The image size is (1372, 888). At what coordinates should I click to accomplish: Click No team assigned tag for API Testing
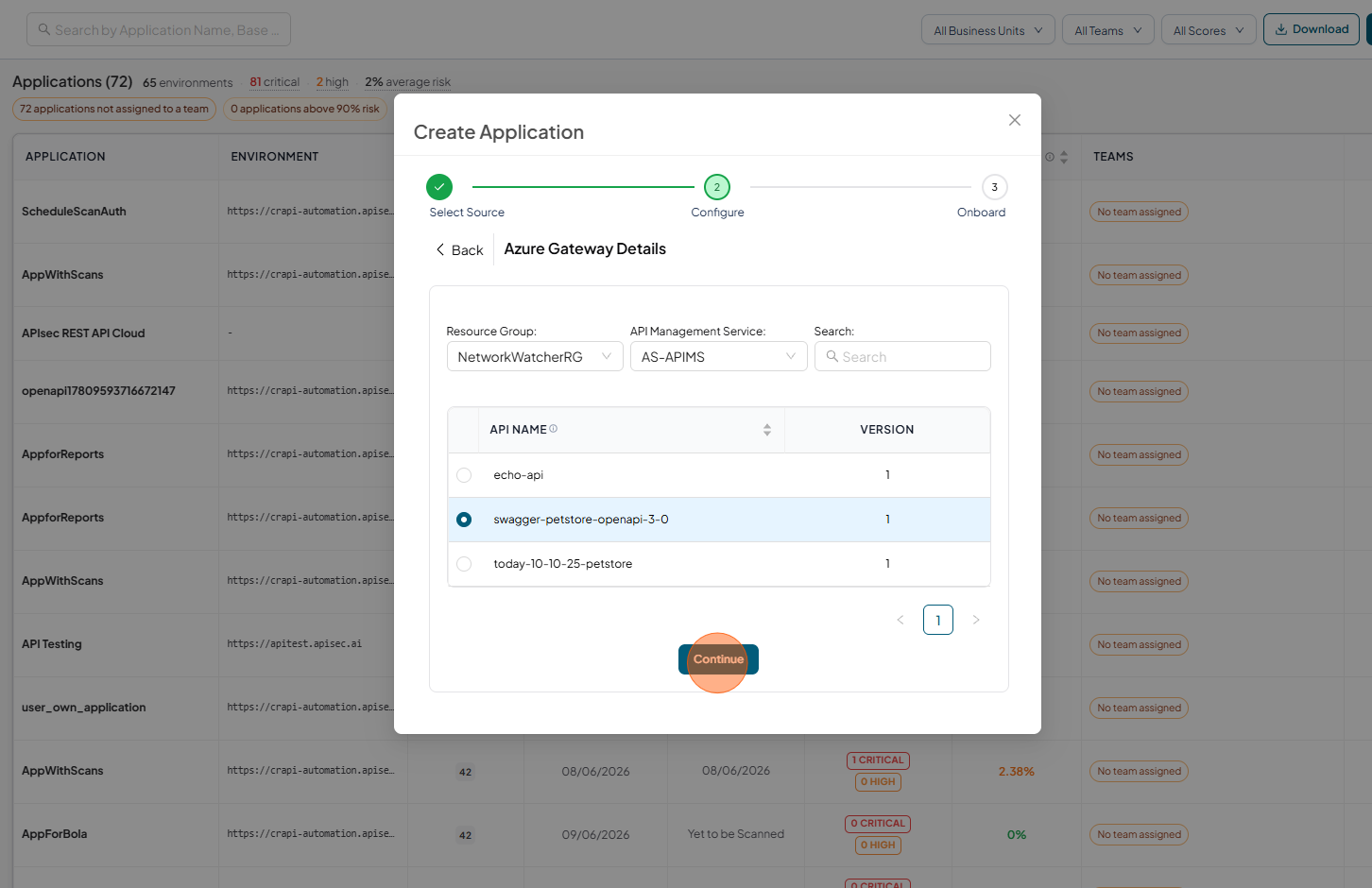point(1139,645)
